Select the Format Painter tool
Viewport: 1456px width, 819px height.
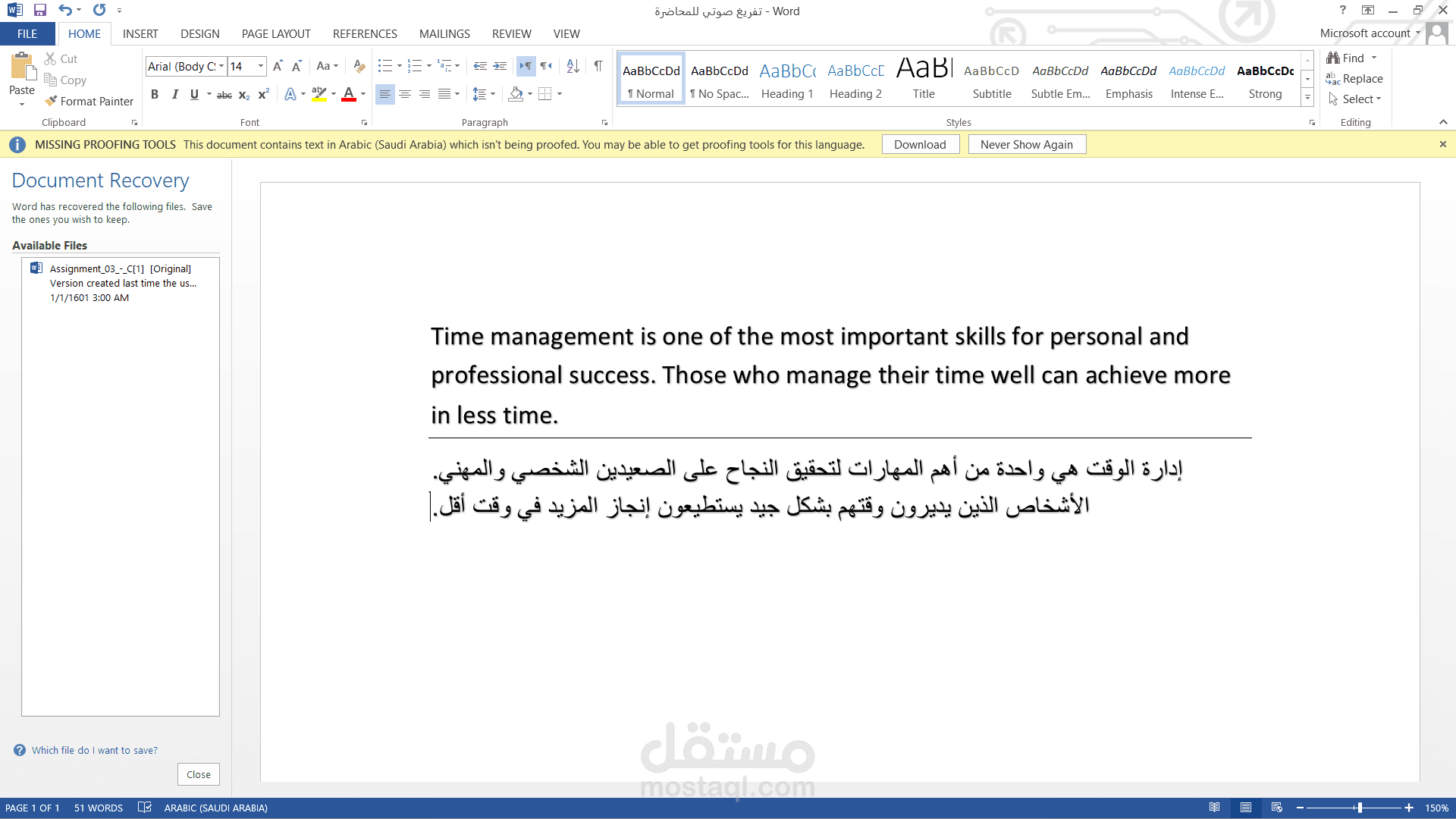click(89, 101)
